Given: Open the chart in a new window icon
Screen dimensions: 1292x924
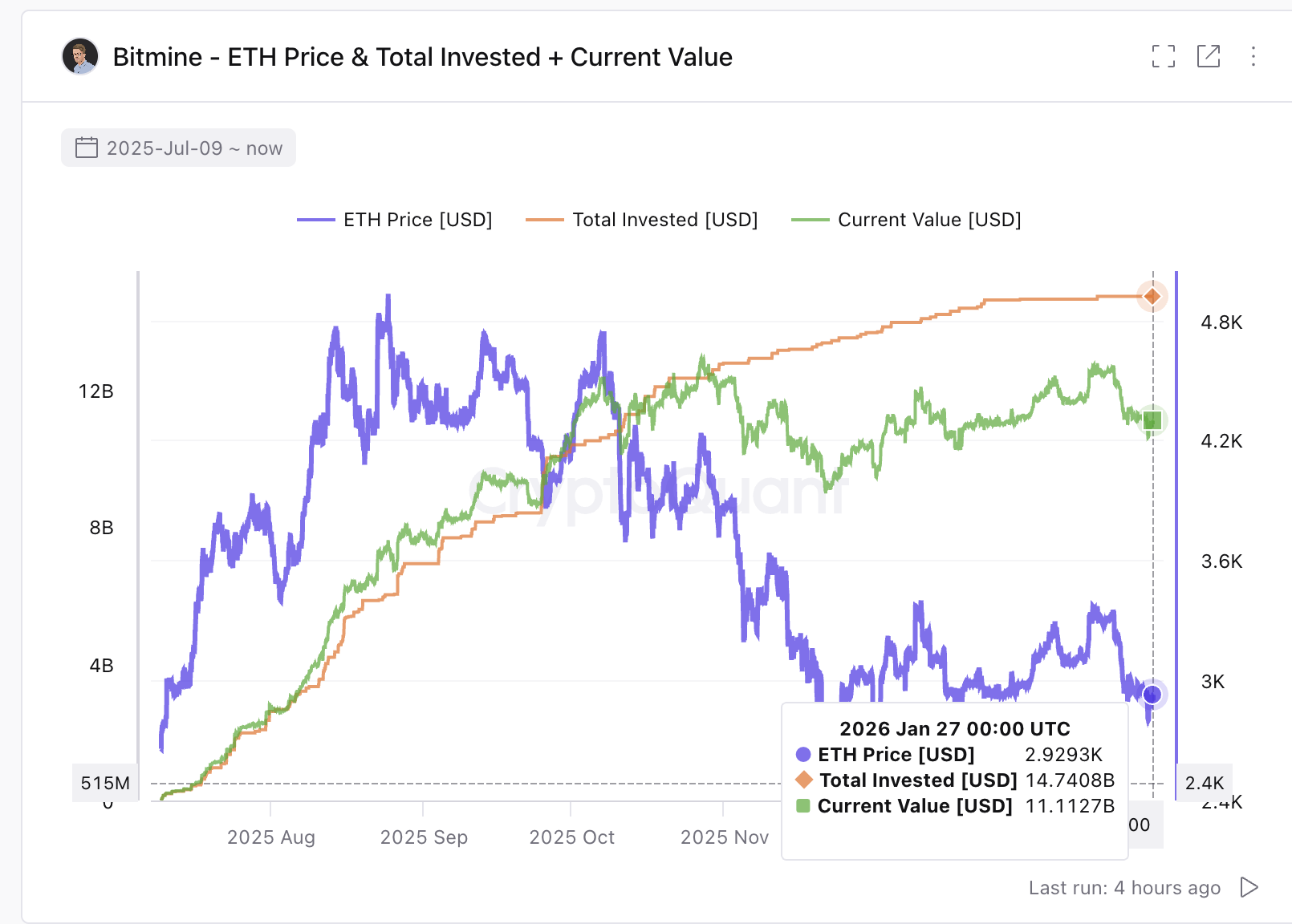Looking at the screenshot, I should pos(1208,56).
